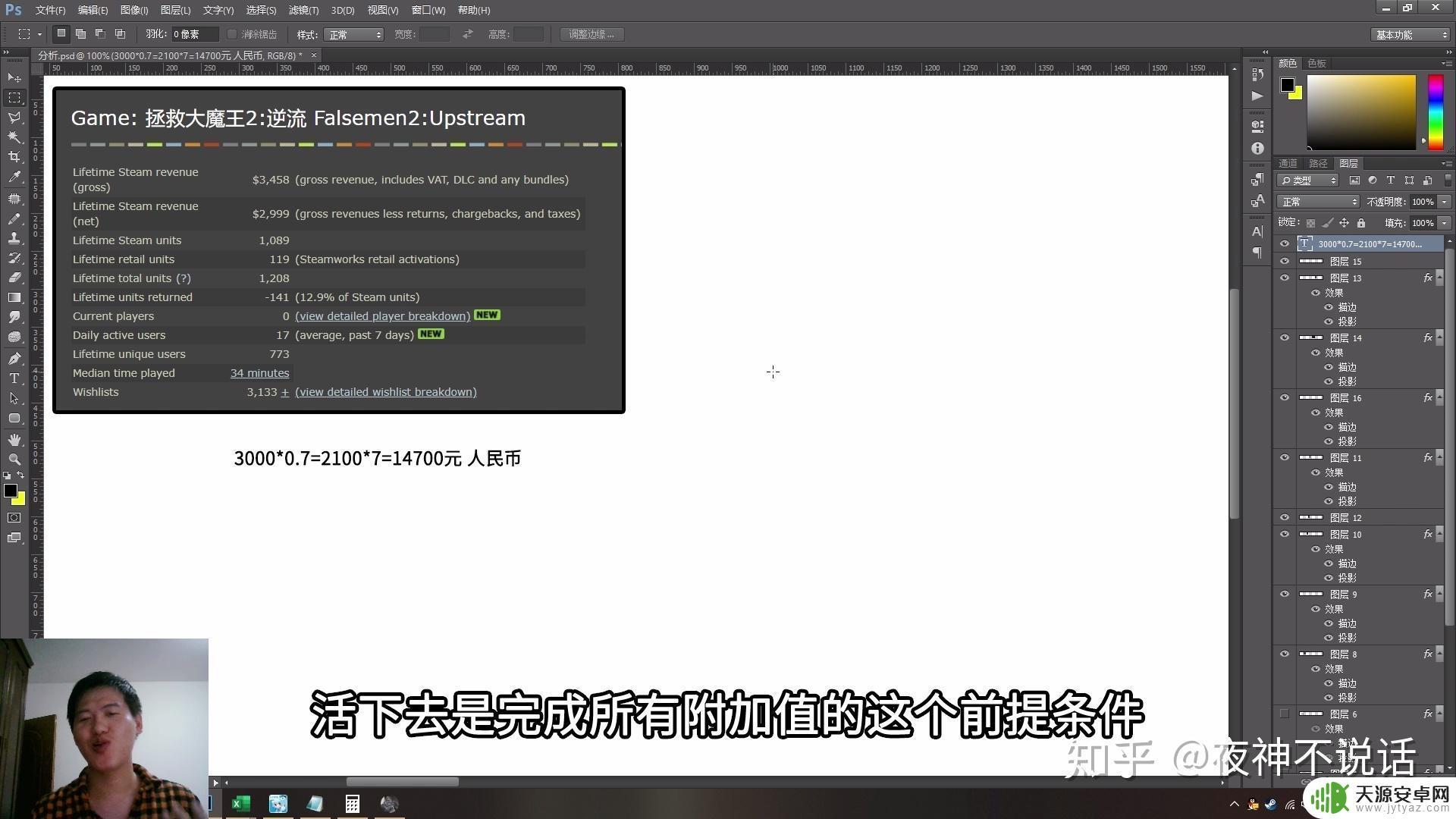Image resolution: width=1456 pixels, height=819 pixels.
Task: Change screen mode via toolbar icon
Action: 14,538
